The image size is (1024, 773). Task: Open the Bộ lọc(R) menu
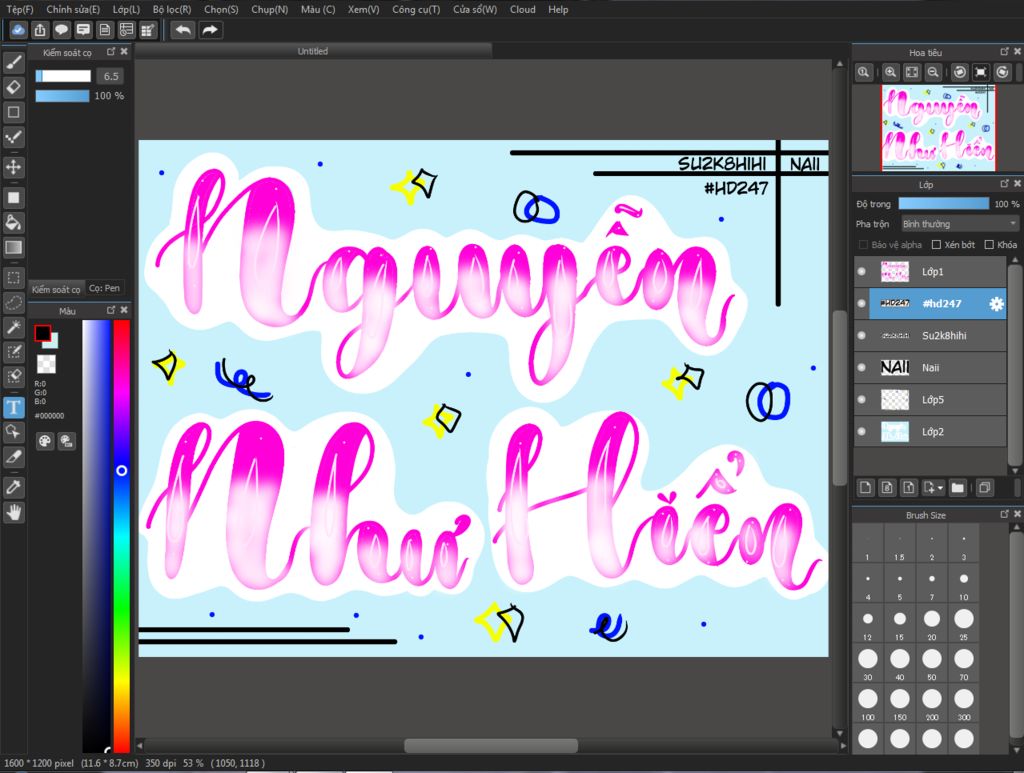pos(172,9)
